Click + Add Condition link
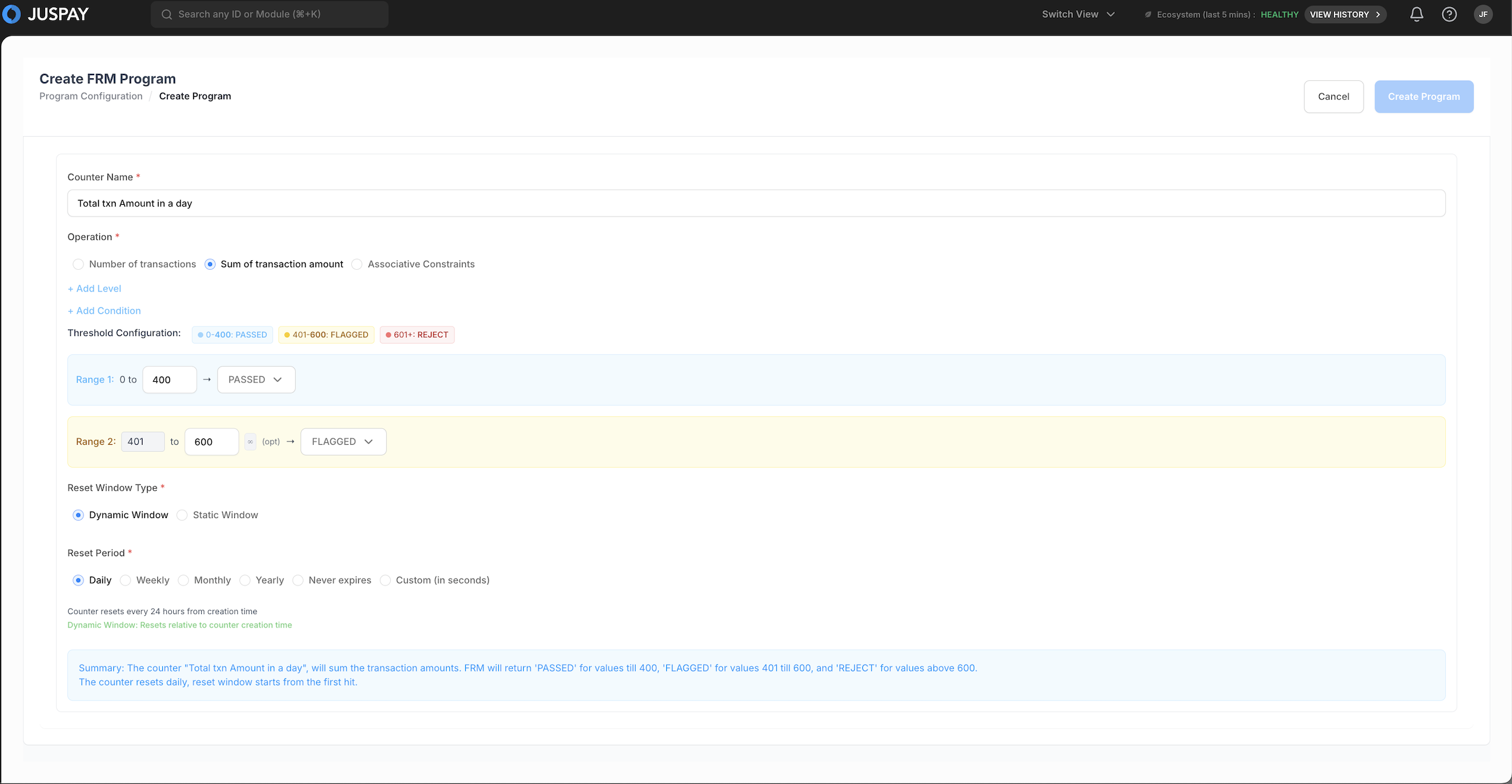Screen dimensions: 1512x784 tap(104, 311)
